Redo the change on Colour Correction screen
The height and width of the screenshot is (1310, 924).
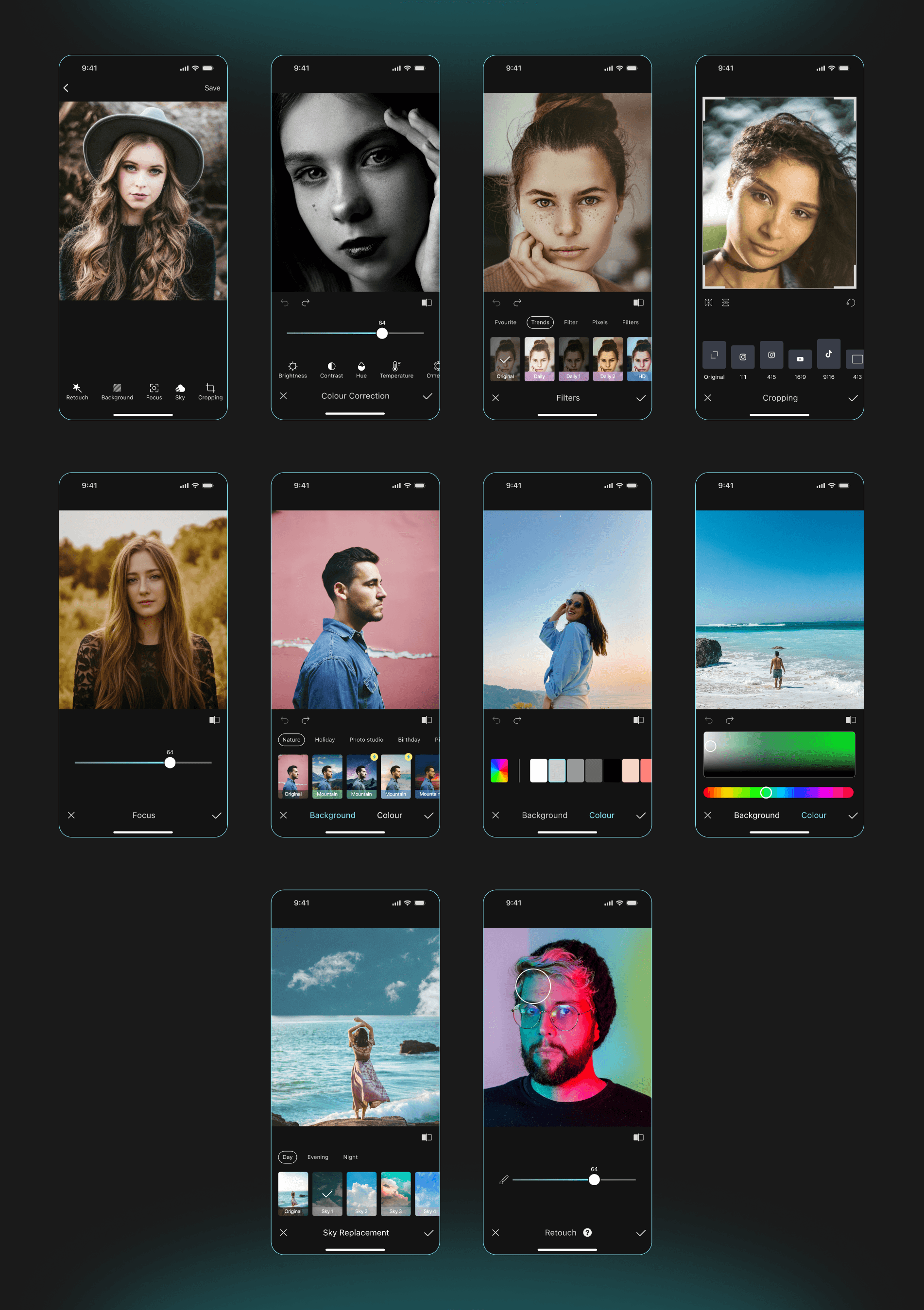click(306, 303)
